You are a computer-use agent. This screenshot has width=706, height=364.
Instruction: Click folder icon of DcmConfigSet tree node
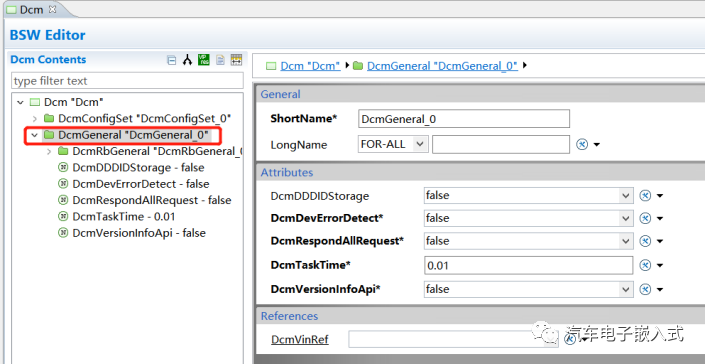click(x=49, y=118)
